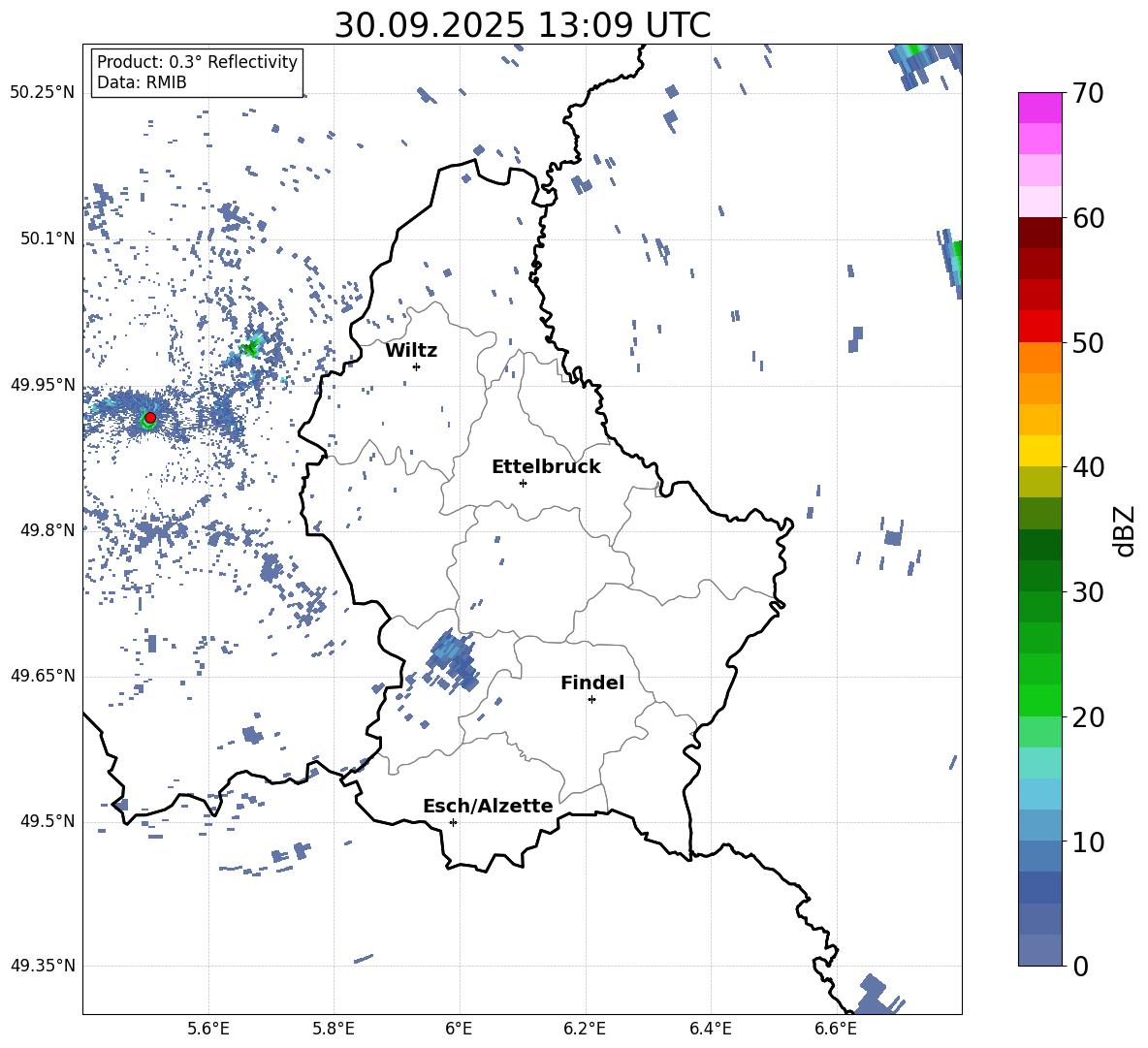
Task: Click the 50 colorbar tick label
Action: (1087, 343)
